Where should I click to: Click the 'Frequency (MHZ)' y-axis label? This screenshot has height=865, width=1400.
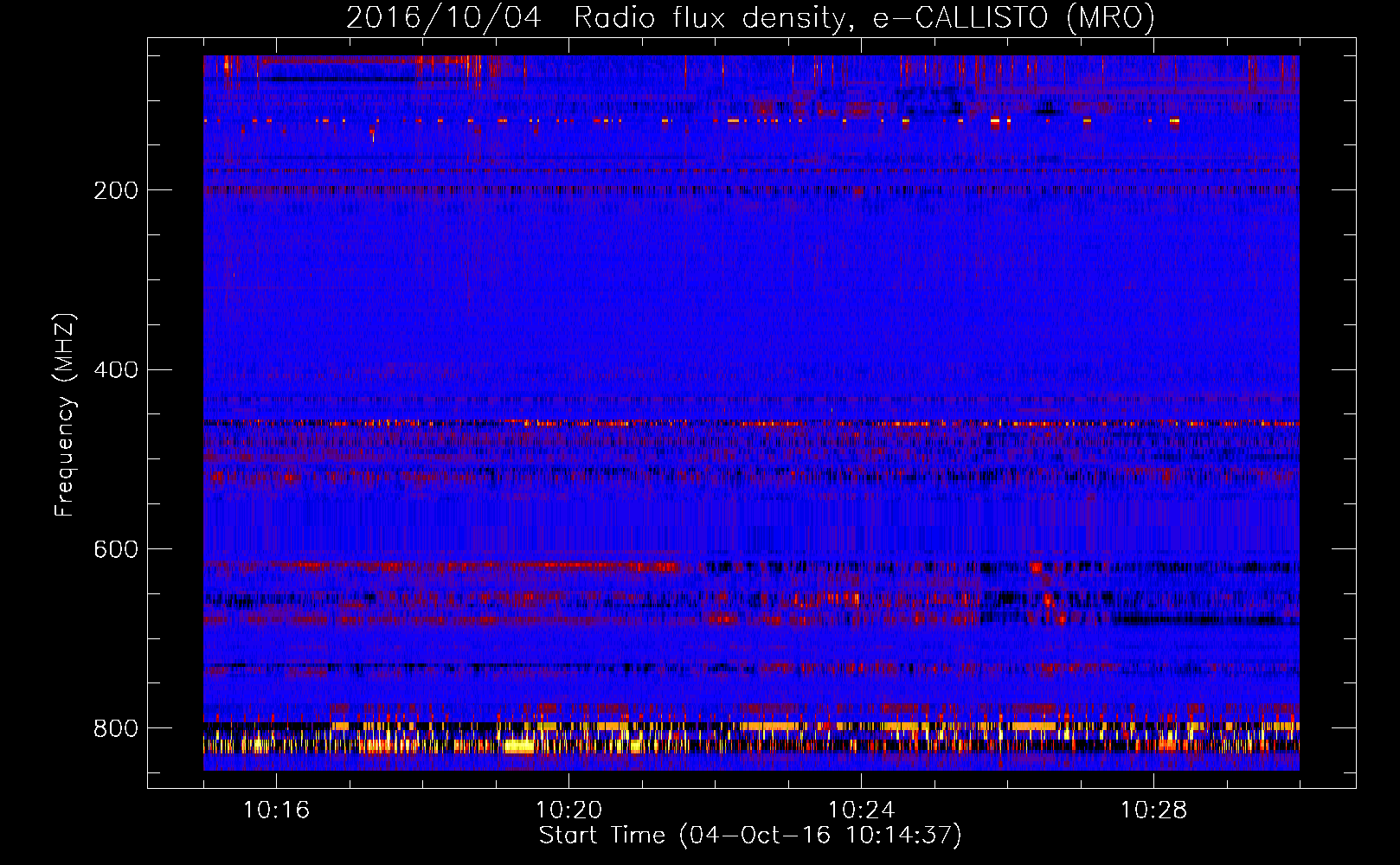[x=65, y=414]
